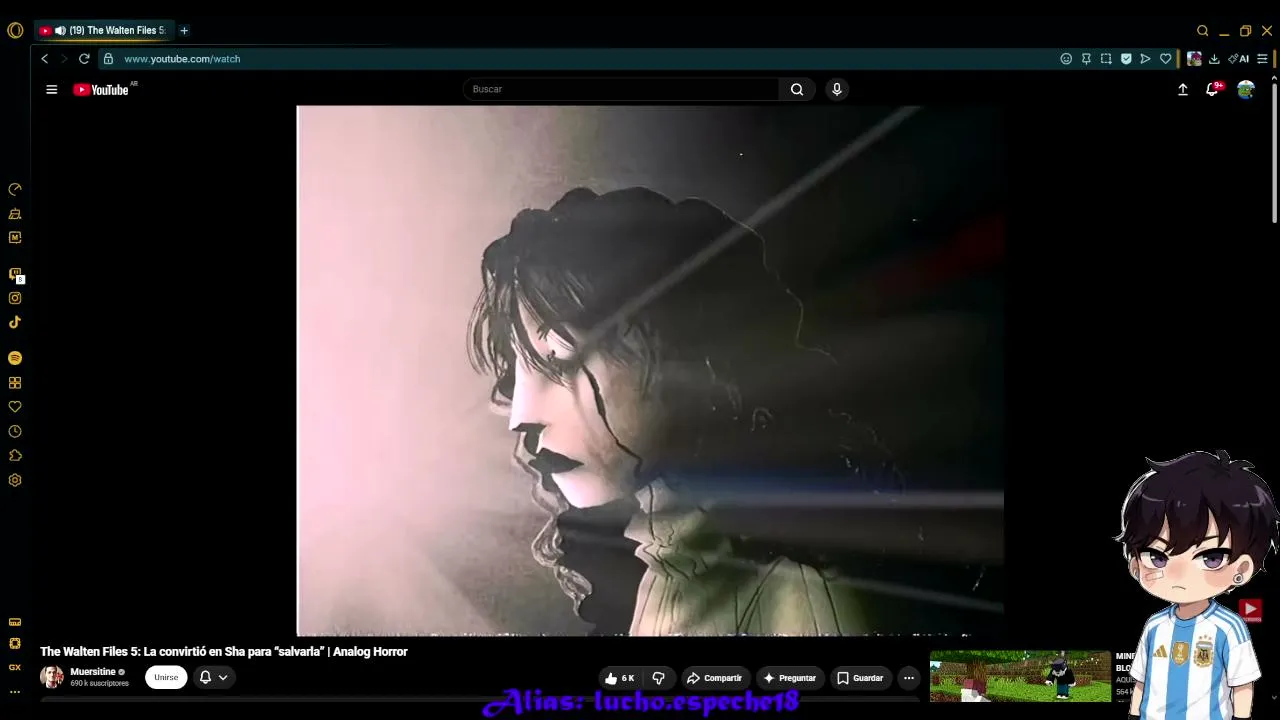The image size is (1280, 720).
Task: Focus the address bar URL
Action: tap(182, 59)
